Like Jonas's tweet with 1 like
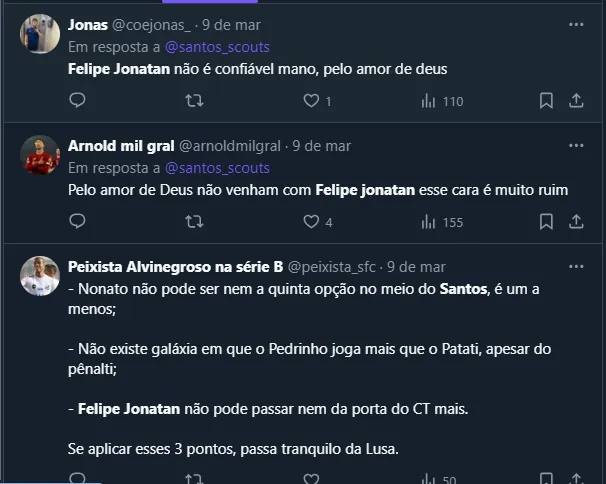This screenshot has width=606, height=484. [311, 100]
